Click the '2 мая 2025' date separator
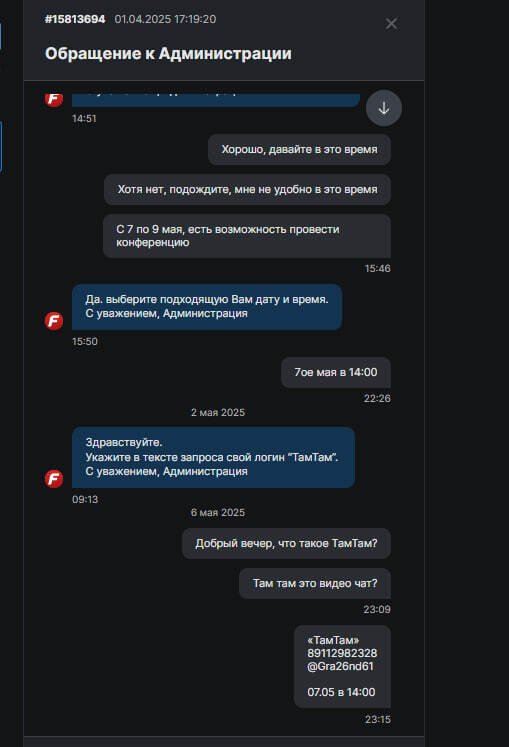509x747 pixels. [x=218, y=413]
